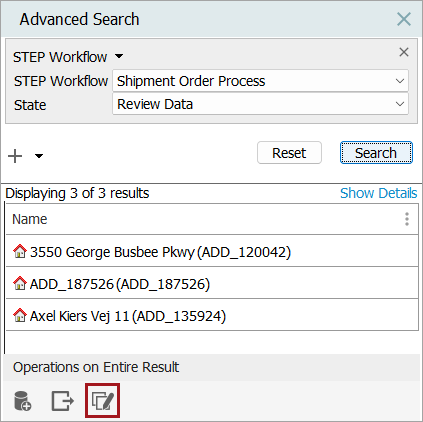
Task: Select the 3550 George Busbee Pkwy result
Action: [212, 251]
